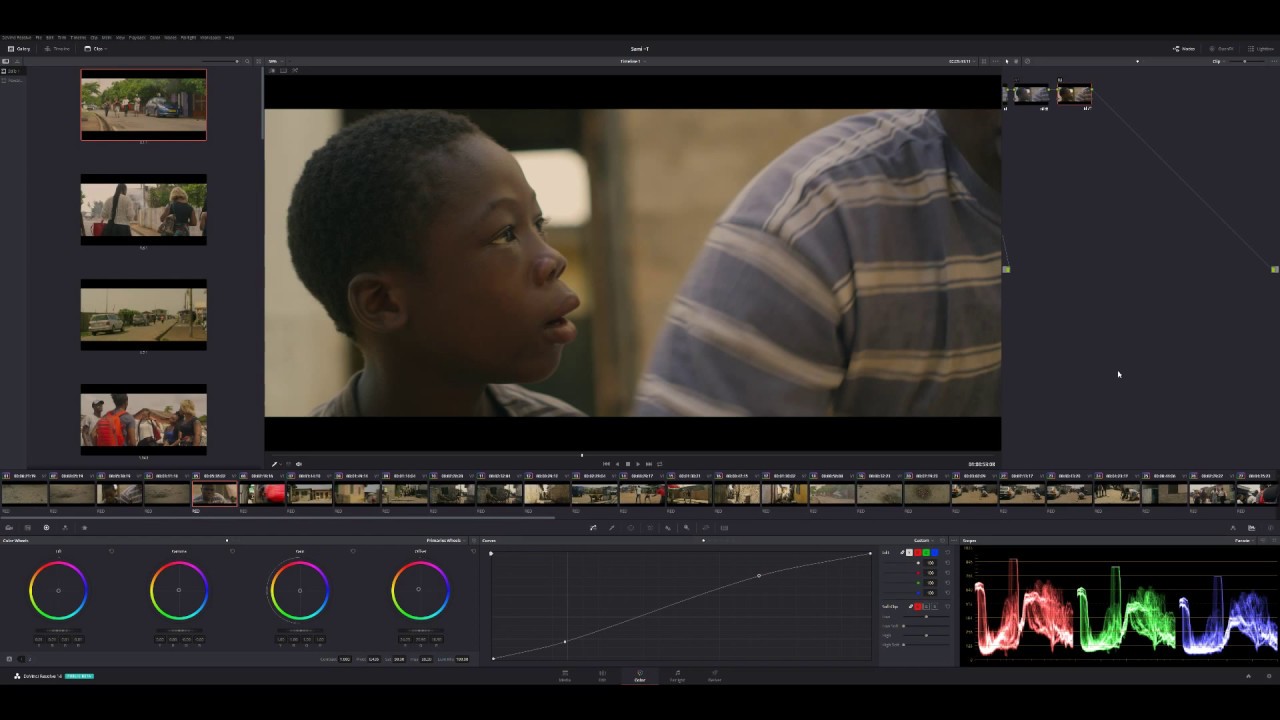This screenshot has height=720, width=1280.
Task: Toggle the Lightbox view
Action: pyautogui.click(x=1260, y=48)
